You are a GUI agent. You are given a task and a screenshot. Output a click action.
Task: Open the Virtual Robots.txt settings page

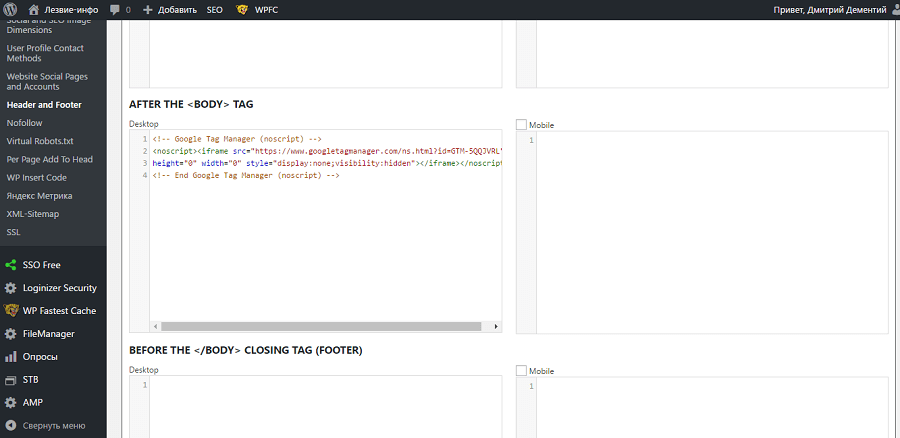tap(40, 141)
